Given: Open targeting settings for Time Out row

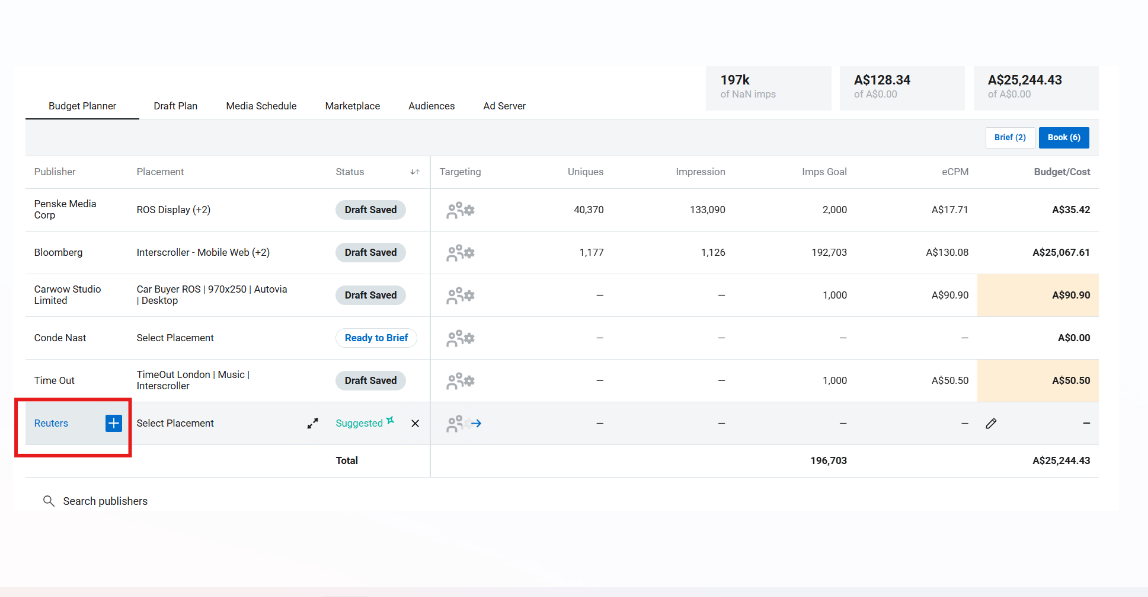Looking at the screenshot, I should 460,381.
